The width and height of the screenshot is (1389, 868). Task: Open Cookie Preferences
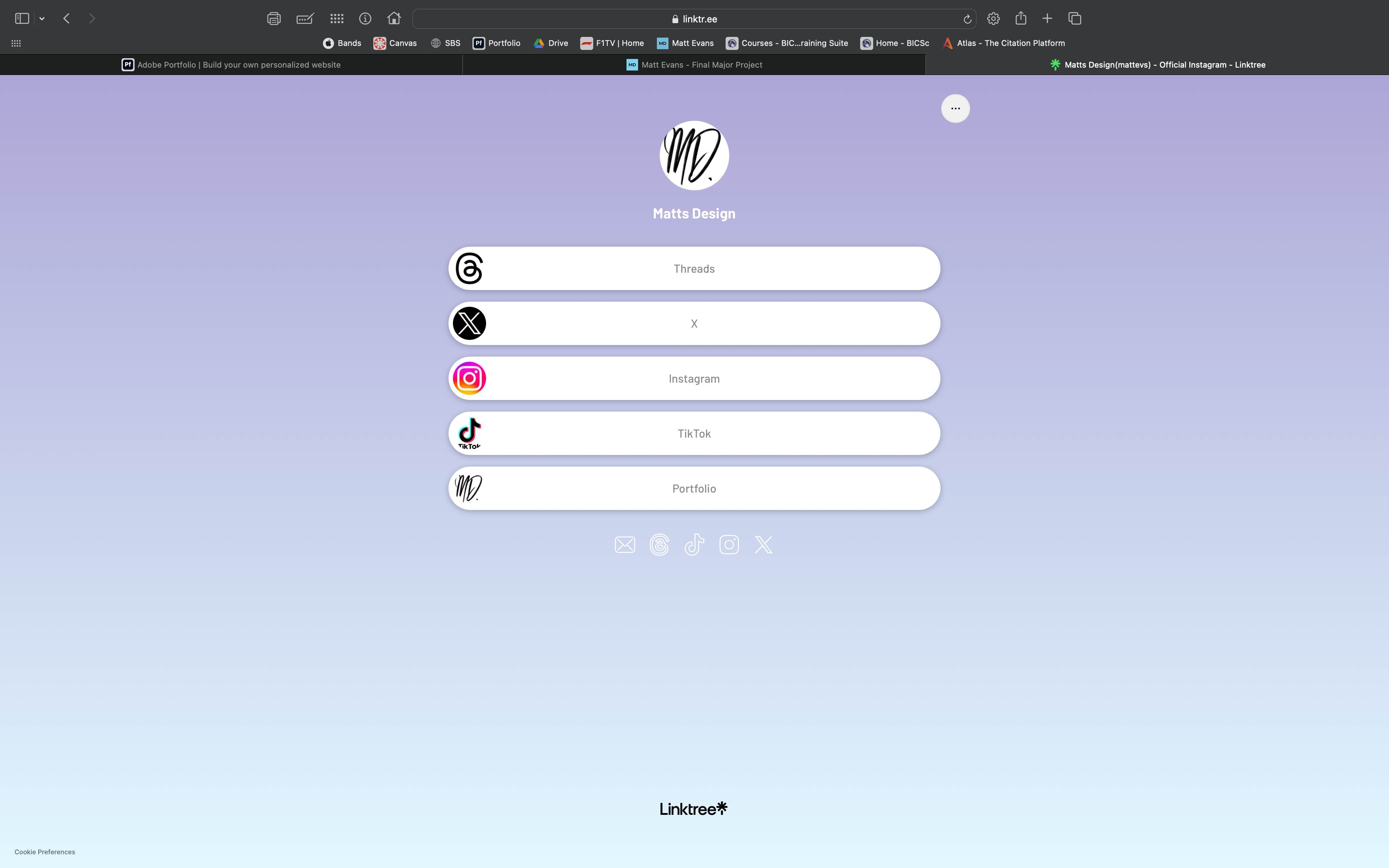[x=45, y=852]
